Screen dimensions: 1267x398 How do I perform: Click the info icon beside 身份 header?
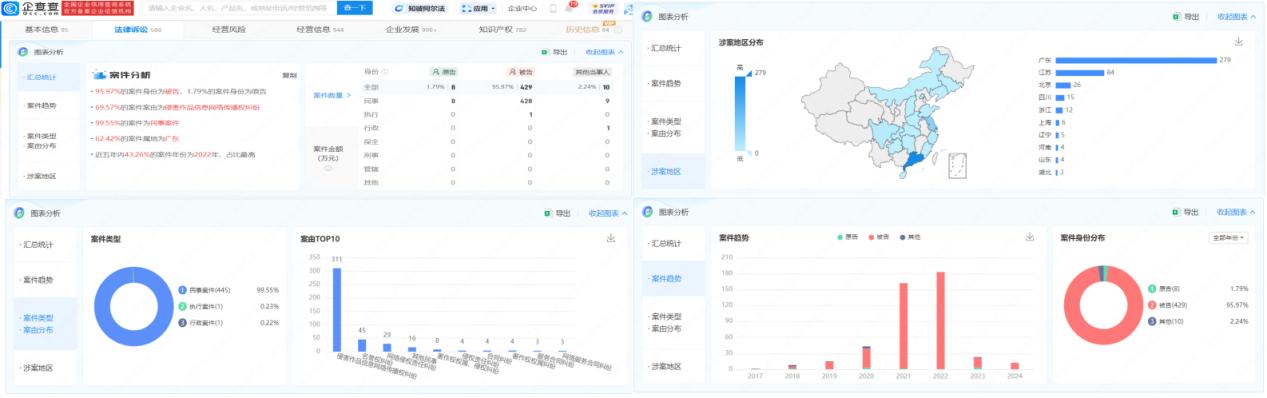coord(385,72)
